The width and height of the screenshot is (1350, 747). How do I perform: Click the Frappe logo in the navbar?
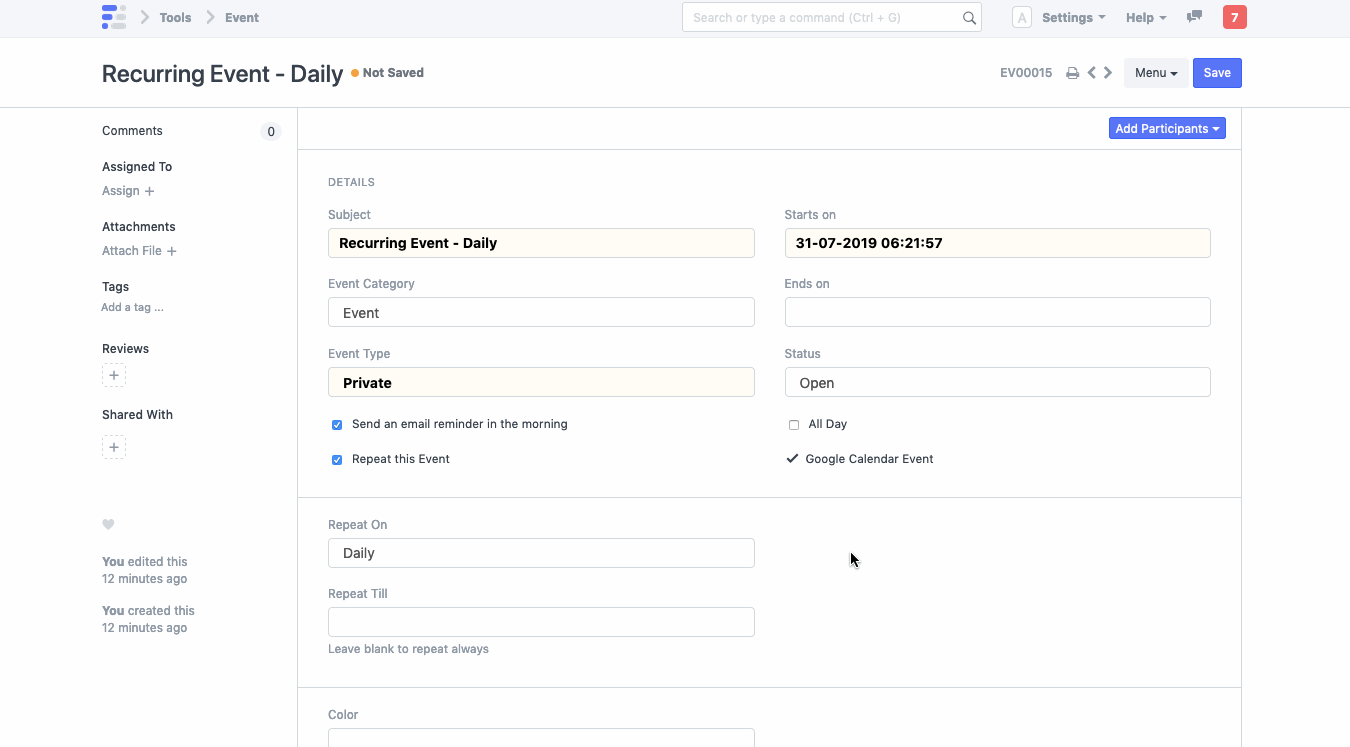[x=114, y=17]
